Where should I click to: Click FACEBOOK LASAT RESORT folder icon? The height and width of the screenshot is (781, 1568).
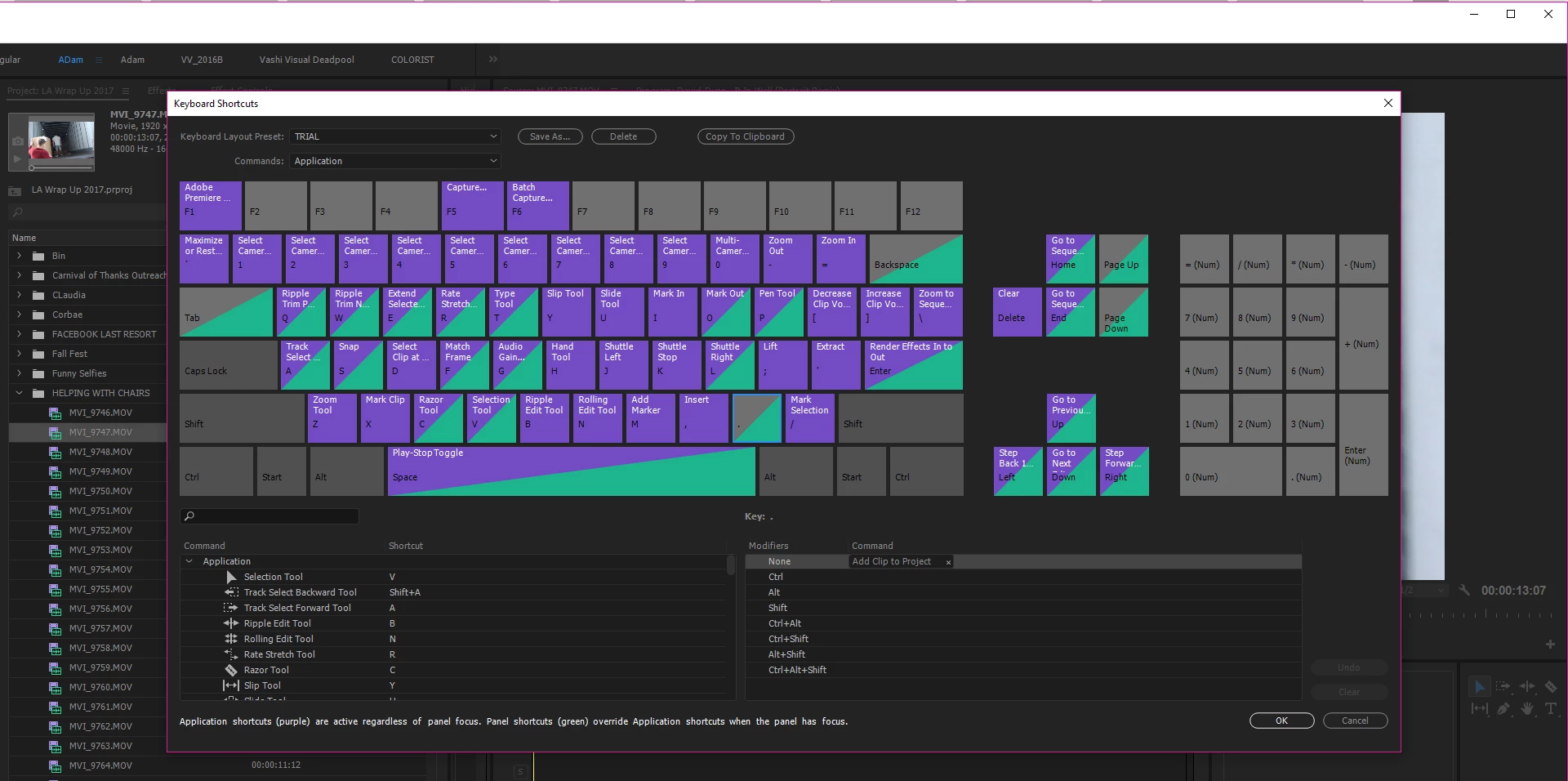(x=38, y=334)
